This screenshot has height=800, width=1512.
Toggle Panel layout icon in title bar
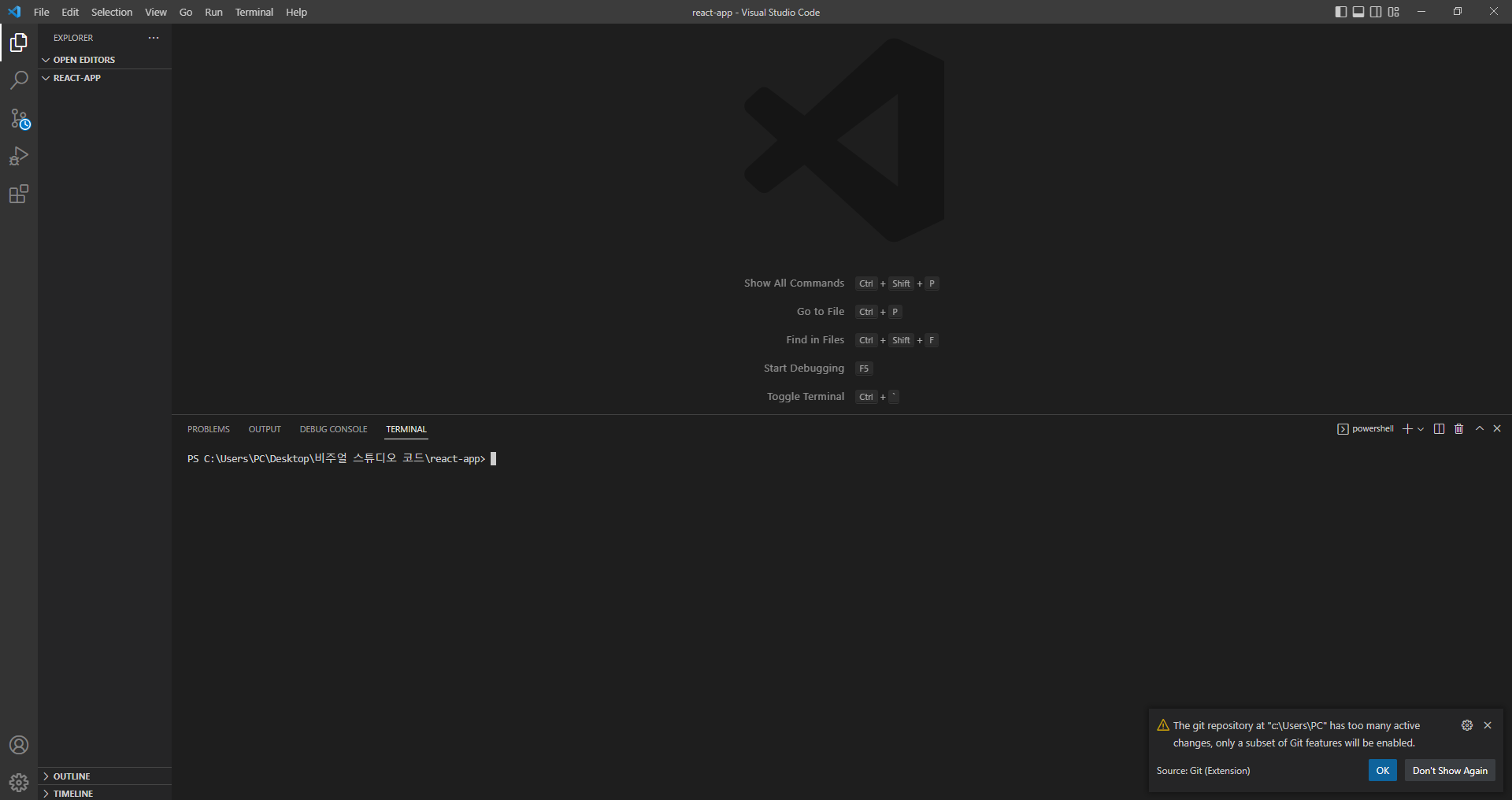(1358, 12)
